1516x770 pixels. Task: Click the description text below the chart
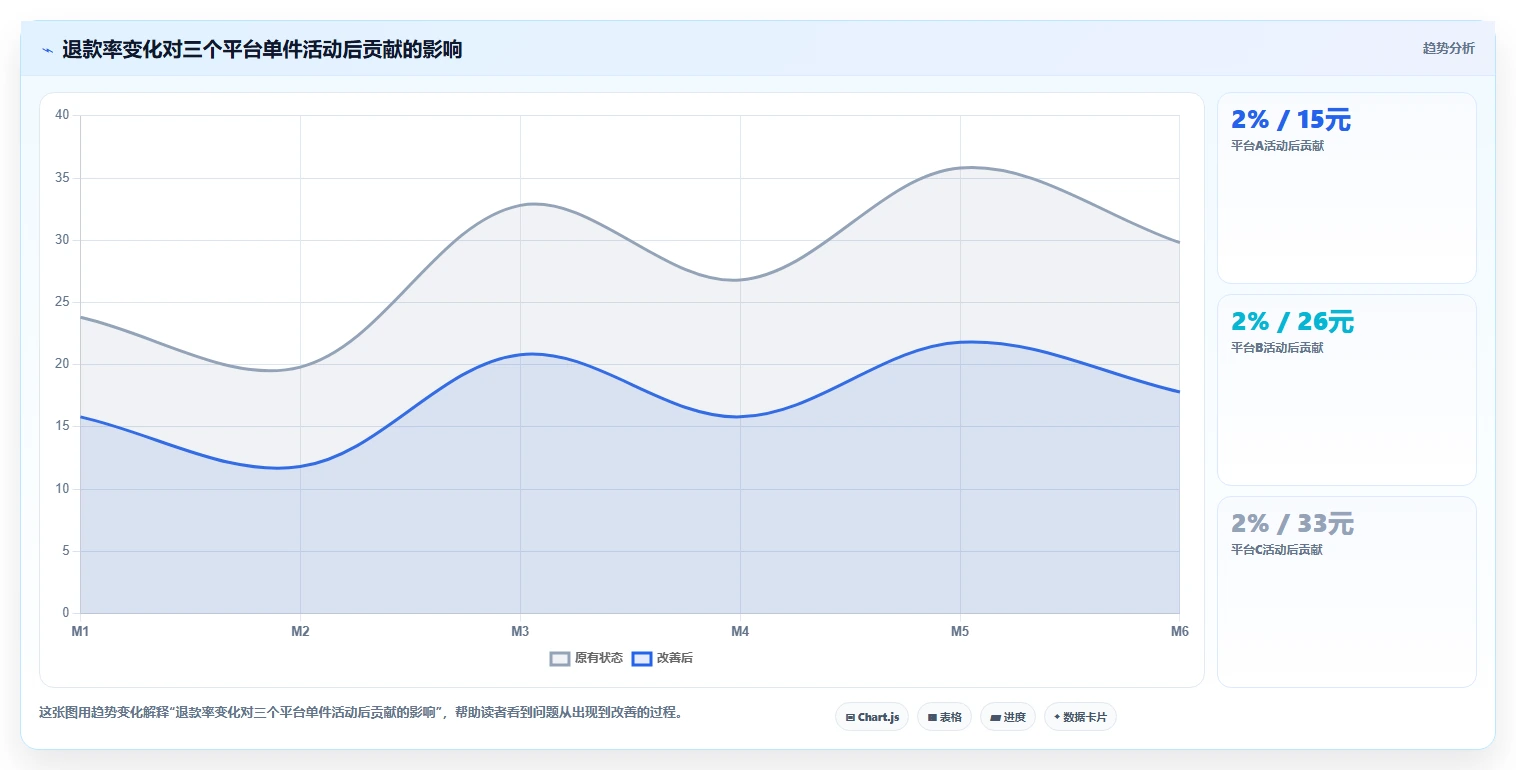pyautogui.click(x=361, y=713)
